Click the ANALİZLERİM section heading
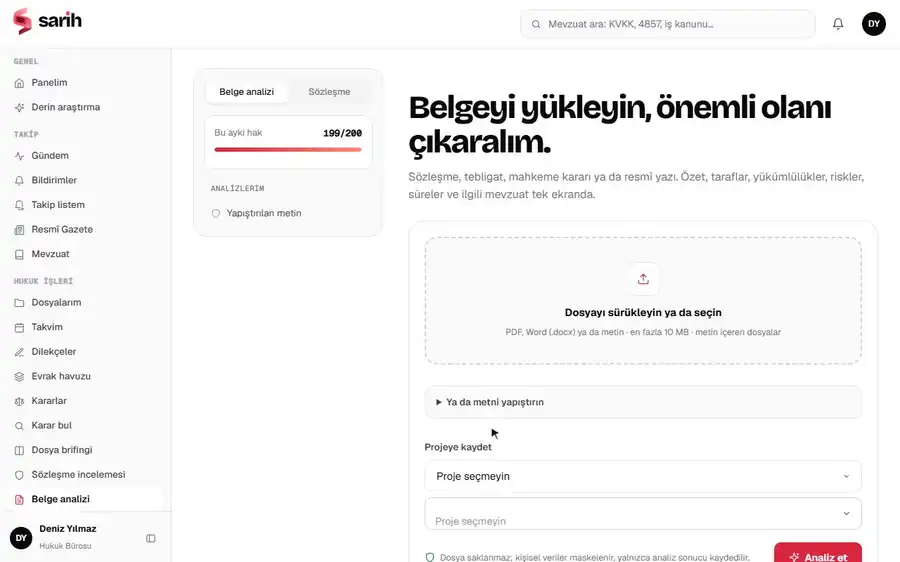Screen dimensions: 900x562 click(x=238, y=188)
